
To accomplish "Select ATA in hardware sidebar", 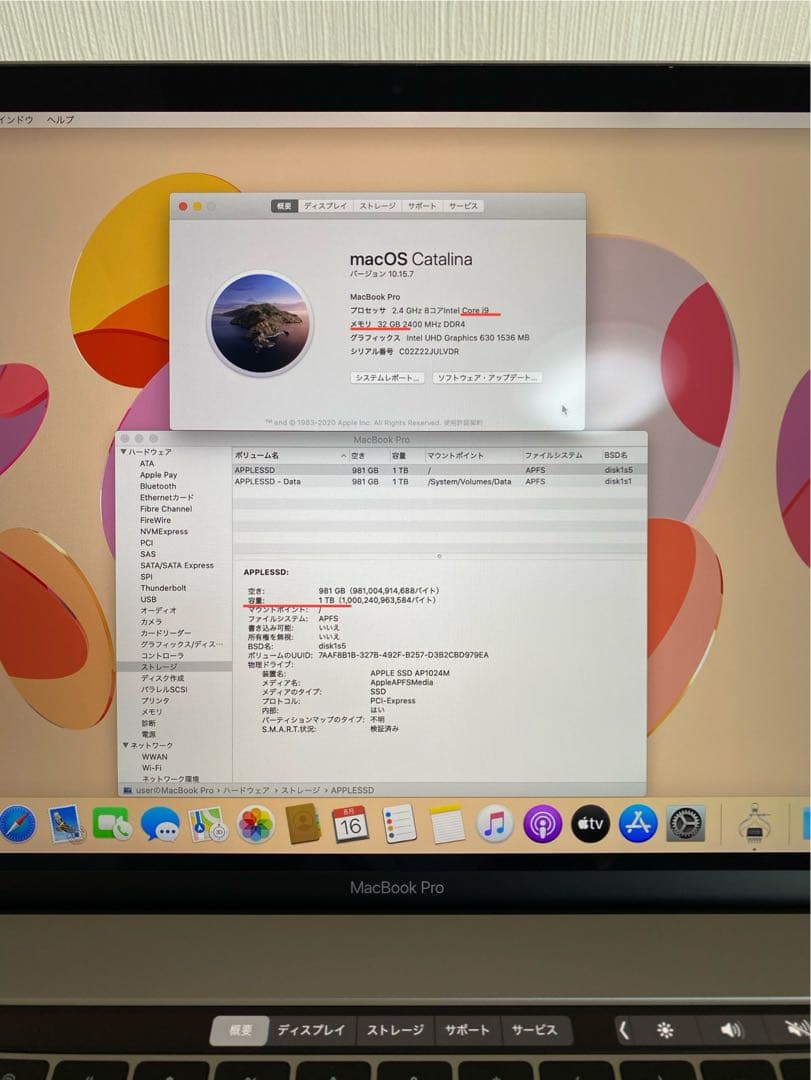I will coord(147,464).
